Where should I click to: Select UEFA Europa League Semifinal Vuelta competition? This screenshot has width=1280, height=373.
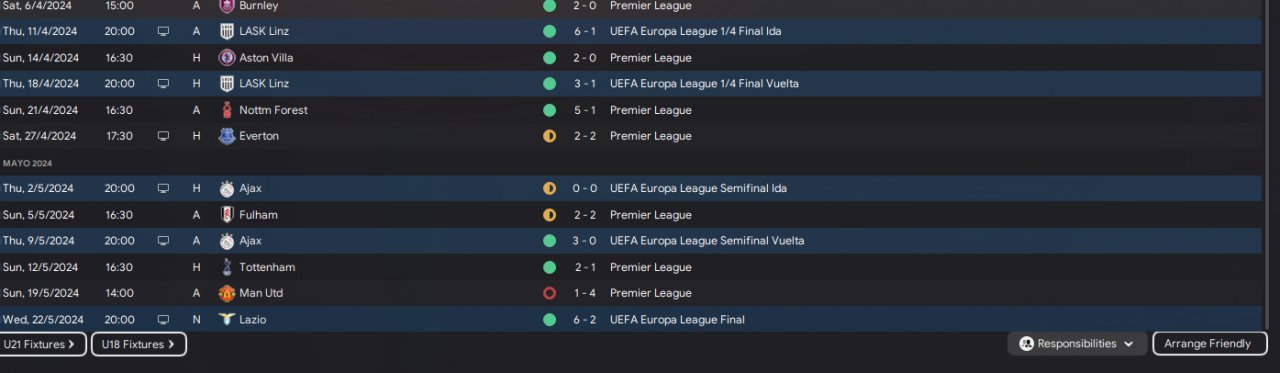pos(707,241)
